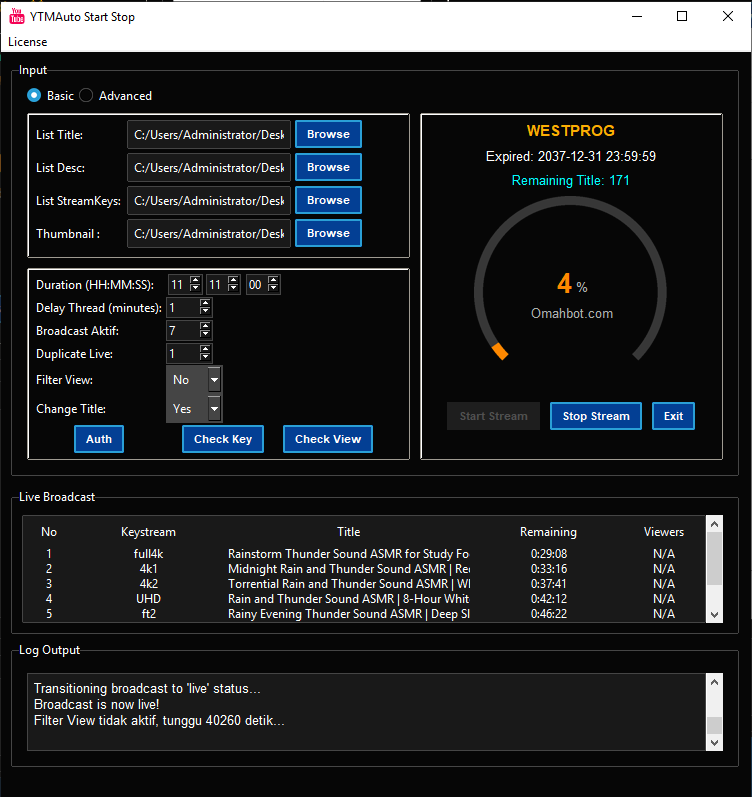The image size is (752, 797).
Task: Select the 4k2 keystream row
Action: point(364,584)
